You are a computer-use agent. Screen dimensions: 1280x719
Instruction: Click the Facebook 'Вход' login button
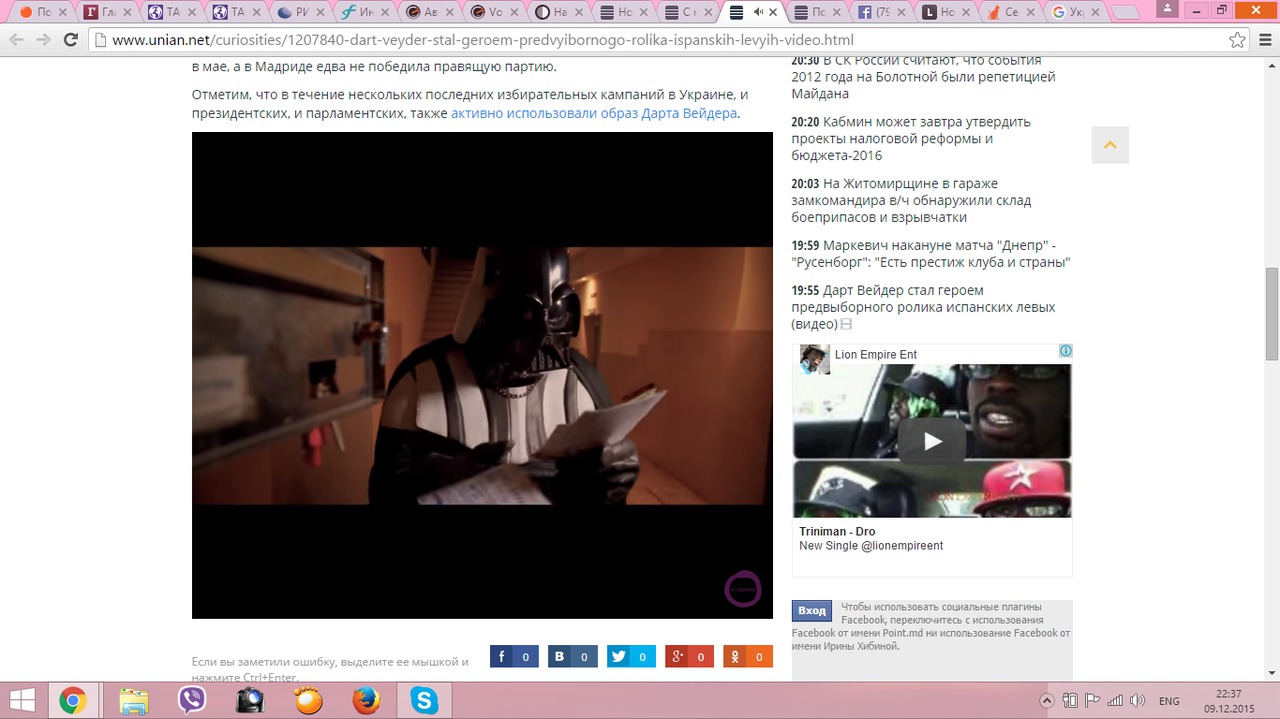pyautogui.click(x=812, y=610)
